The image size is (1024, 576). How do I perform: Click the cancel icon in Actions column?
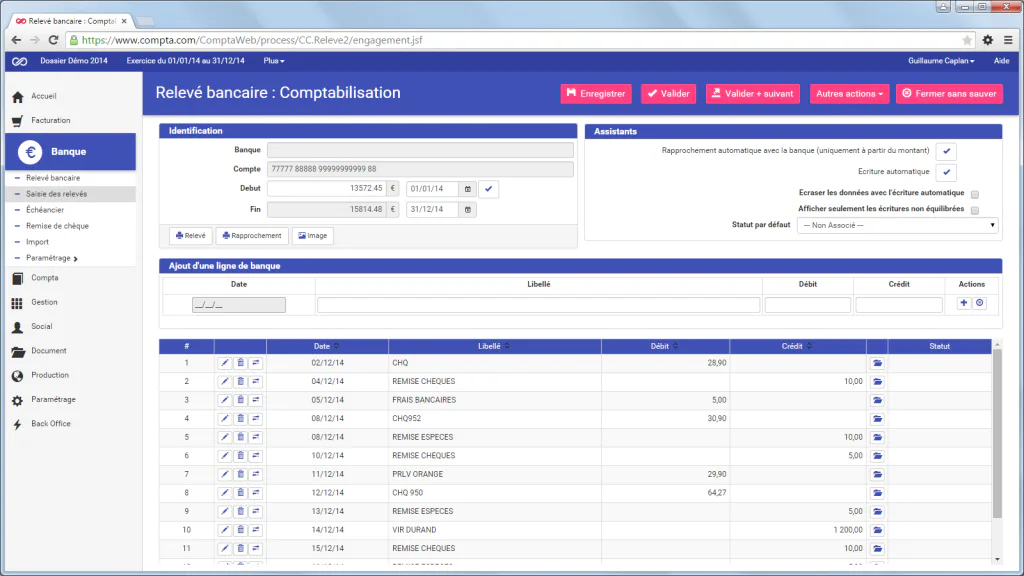click(980, 303)
